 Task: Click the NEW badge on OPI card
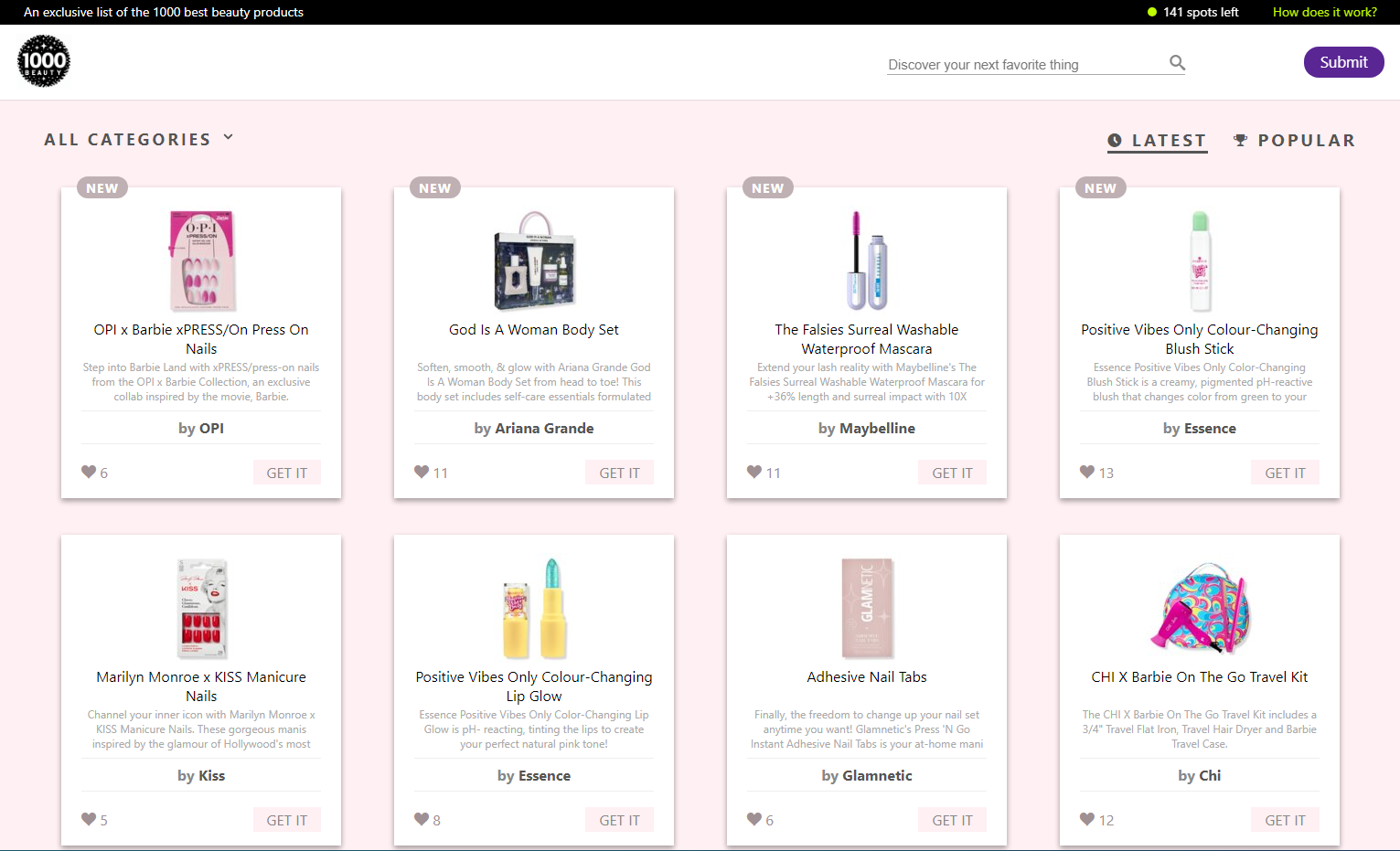click(102, 187)
